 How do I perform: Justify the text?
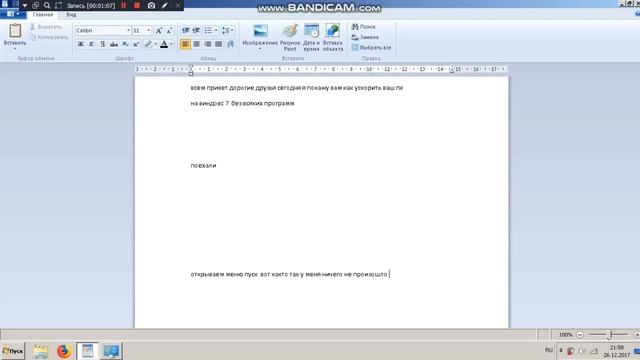click(219, 44)
